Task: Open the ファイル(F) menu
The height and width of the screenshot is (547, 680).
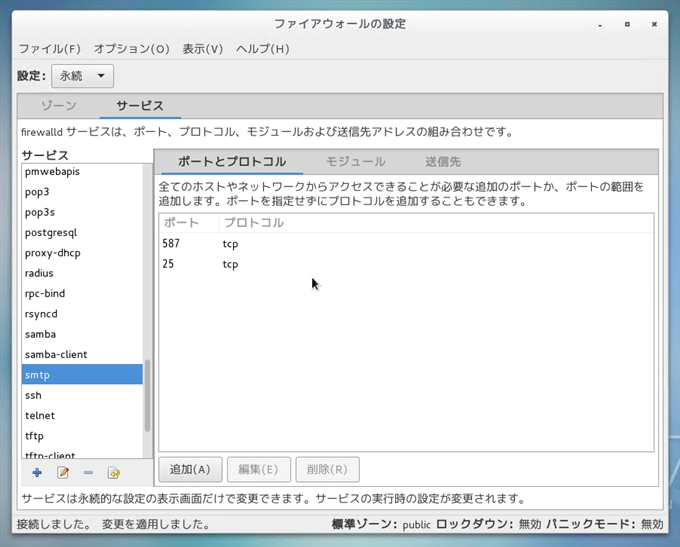Action: pyautogui.click(x=49, y=49)
